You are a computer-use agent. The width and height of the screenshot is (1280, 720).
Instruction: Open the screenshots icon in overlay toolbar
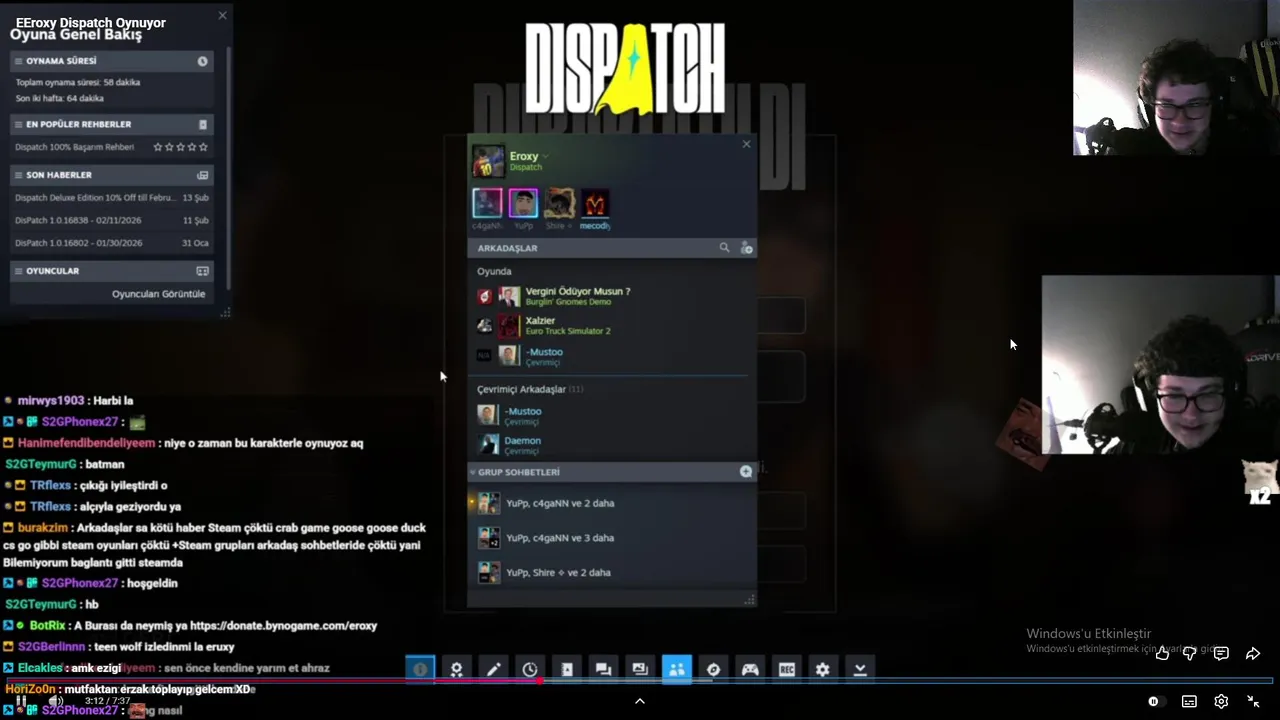pos(640,670)
